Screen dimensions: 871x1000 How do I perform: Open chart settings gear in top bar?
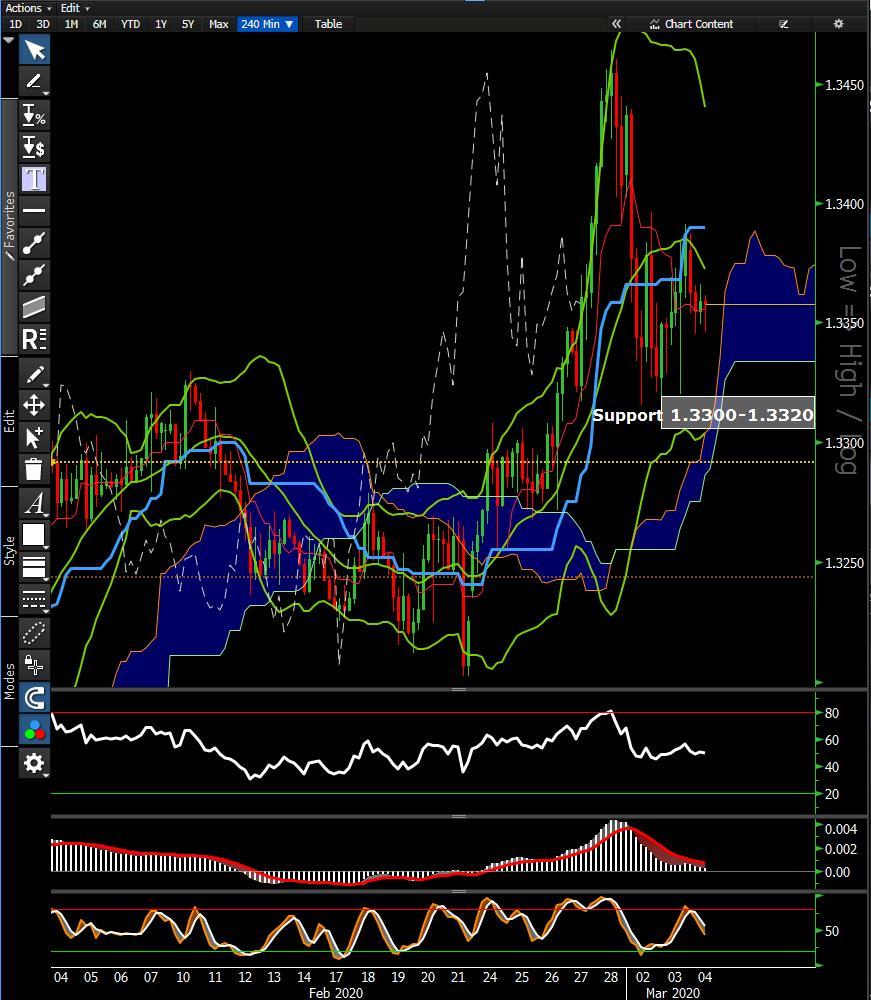(x=838, y=24)
